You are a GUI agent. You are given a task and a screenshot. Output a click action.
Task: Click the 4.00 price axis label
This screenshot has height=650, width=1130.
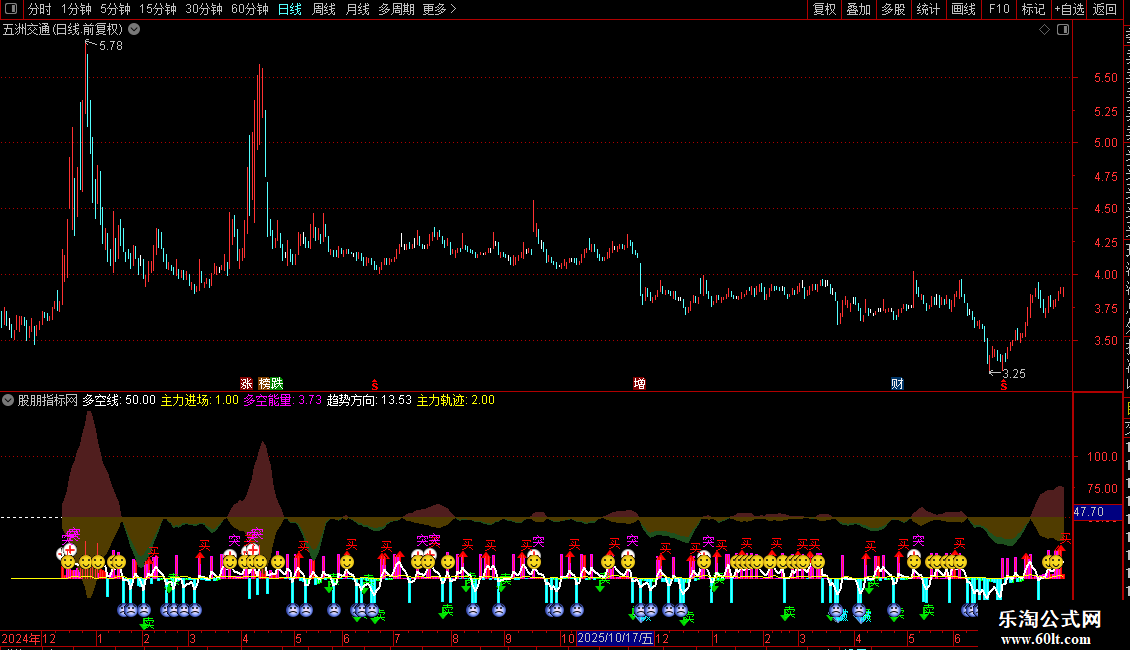1105,275
